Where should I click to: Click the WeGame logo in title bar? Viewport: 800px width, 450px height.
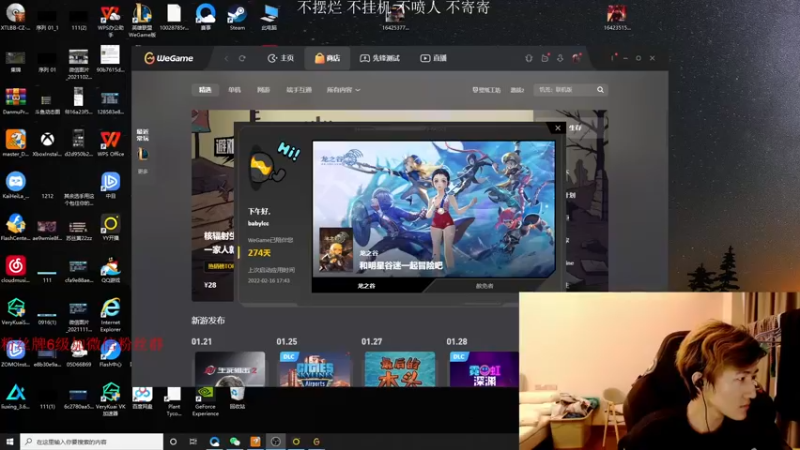coord(169,58)
